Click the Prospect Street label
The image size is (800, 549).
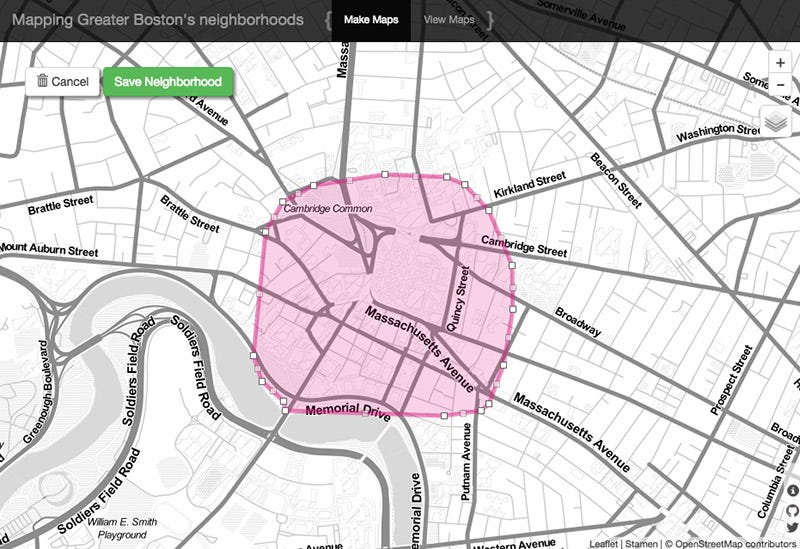coord(732,380)
